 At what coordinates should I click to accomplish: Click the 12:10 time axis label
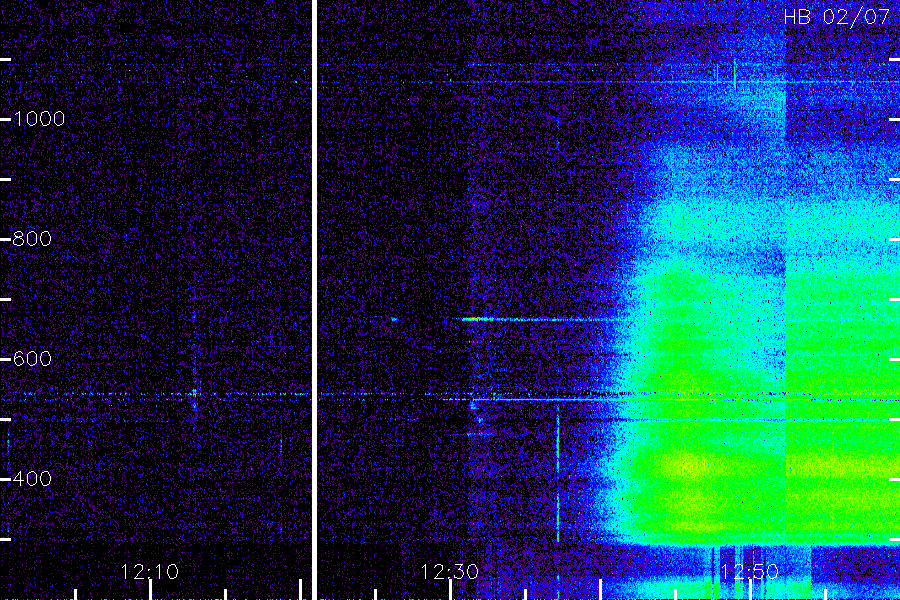point(150,572)
